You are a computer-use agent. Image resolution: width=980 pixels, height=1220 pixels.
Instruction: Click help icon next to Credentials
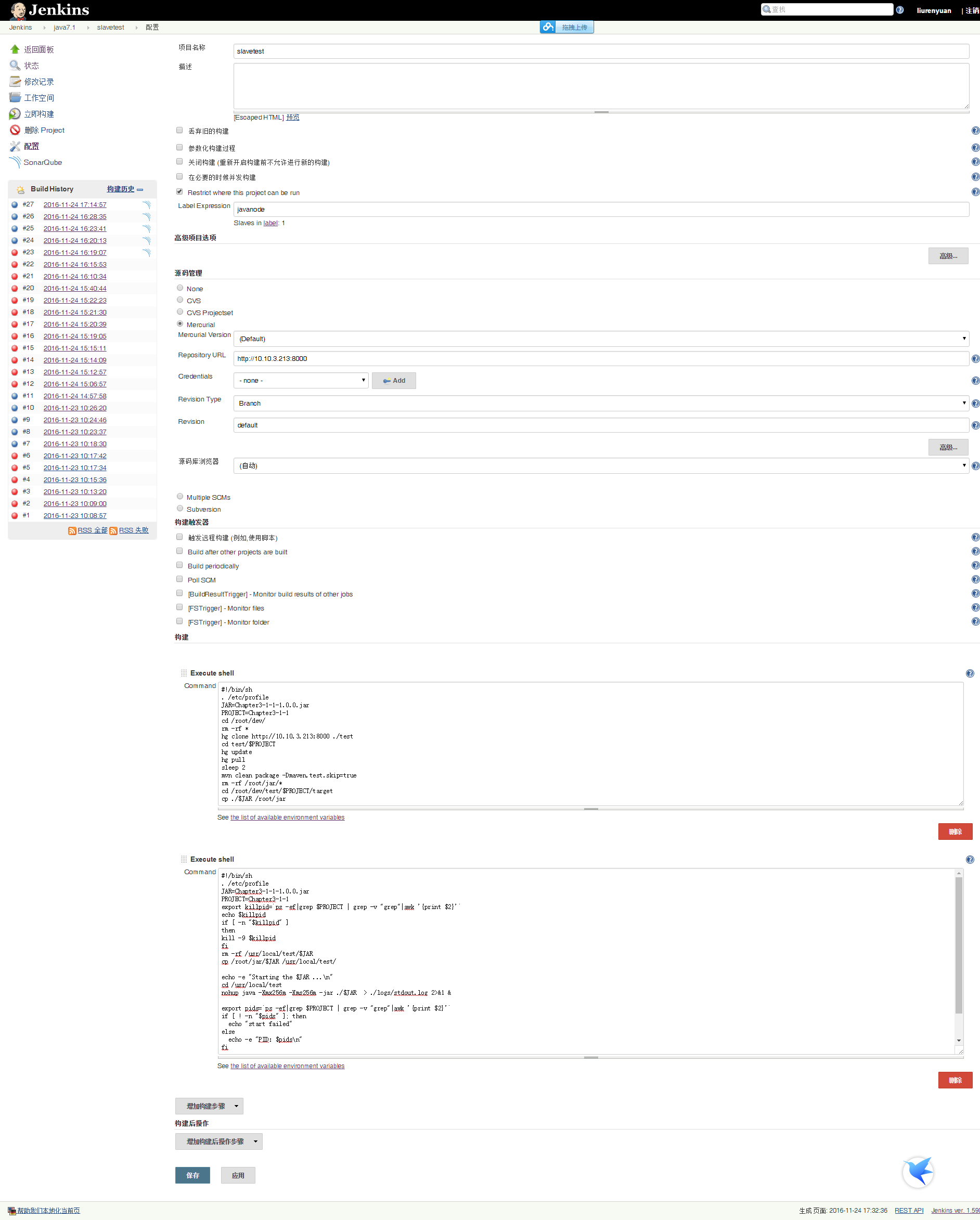pos(975,381)
